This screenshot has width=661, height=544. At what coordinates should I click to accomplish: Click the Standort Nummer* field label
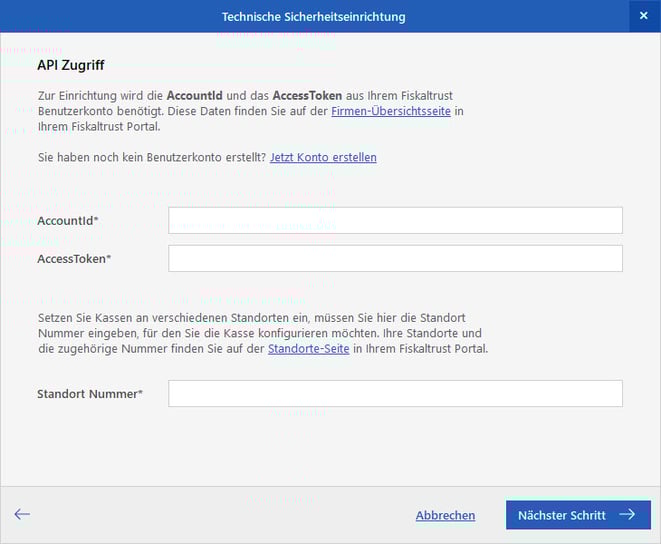point(90,394)
